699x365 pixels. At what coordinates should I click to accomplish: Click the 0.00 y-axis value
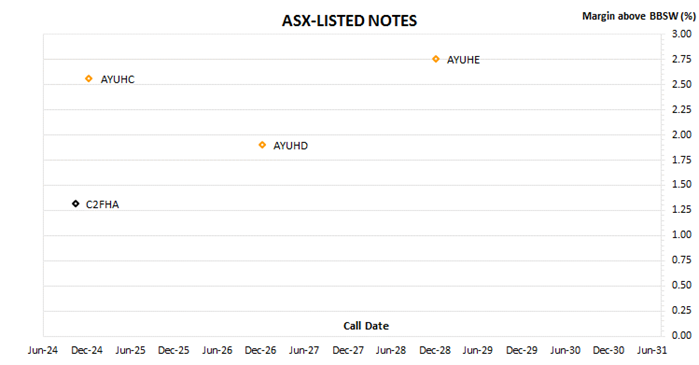click(682, 335)
